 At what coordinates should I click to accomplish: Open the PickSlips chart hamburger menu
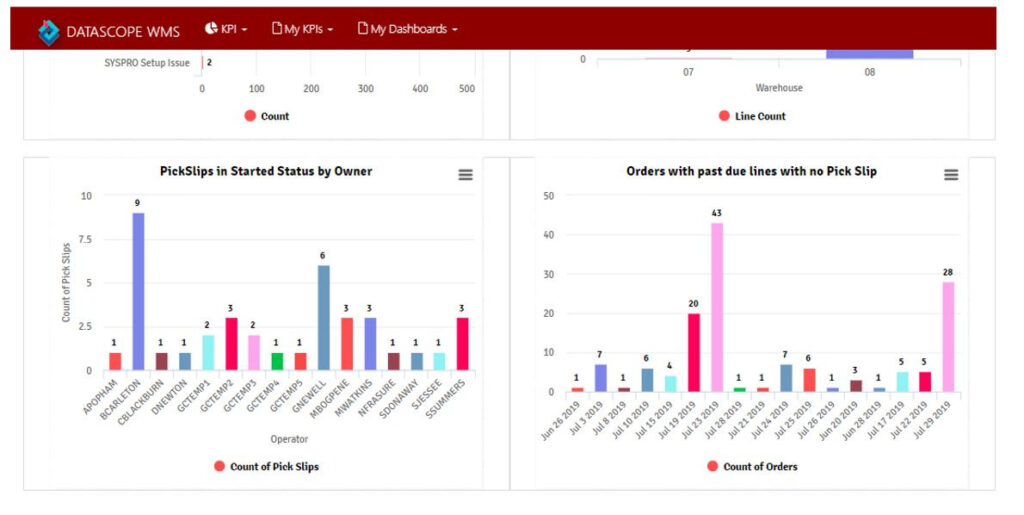(465, 175)
